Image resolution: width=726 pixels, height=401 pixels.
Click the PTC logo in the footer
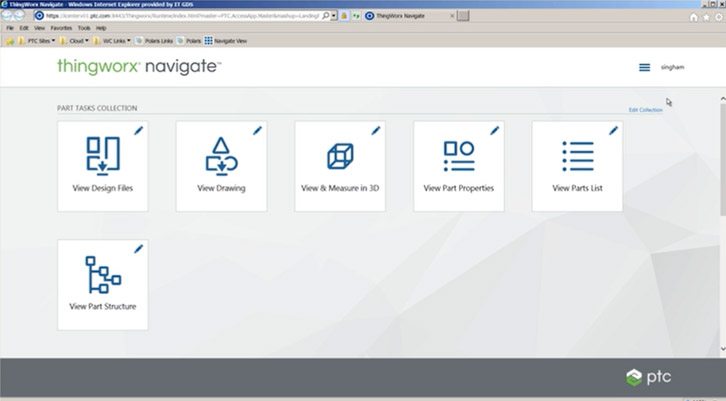pyautogui.click(x=648, y=377)
